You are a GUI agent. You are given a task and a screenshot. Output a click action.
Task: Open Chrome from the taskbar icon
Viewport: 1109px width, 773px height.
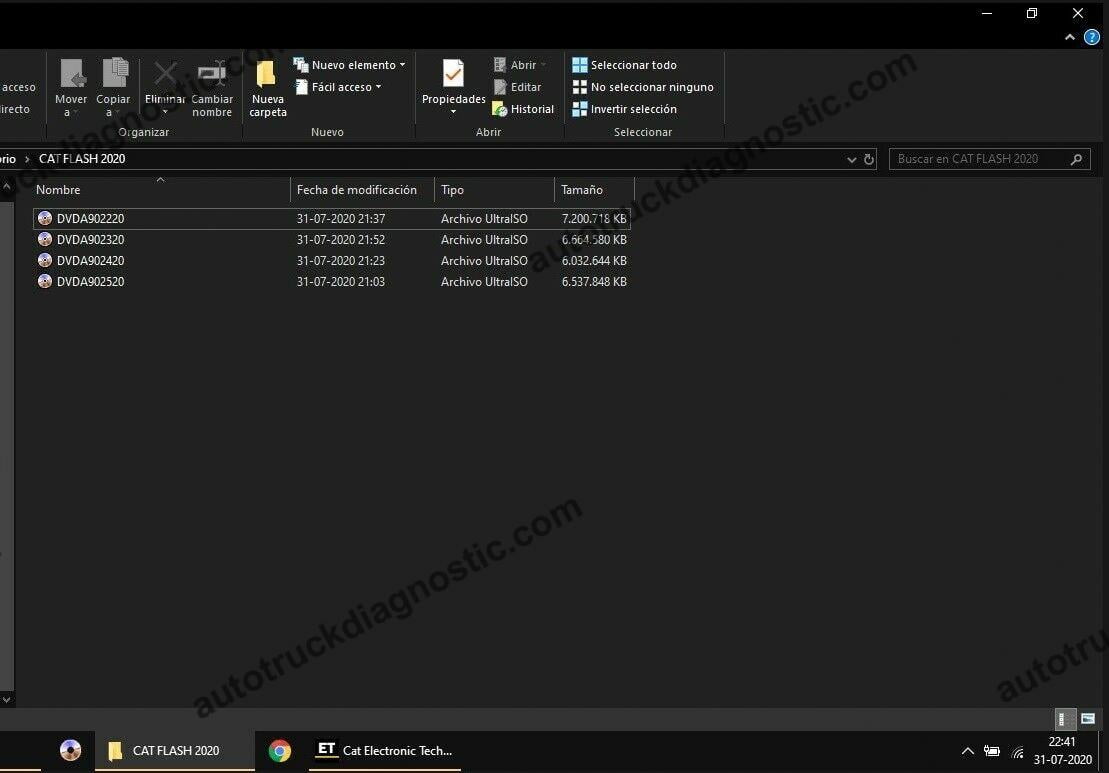coord(279,750)
